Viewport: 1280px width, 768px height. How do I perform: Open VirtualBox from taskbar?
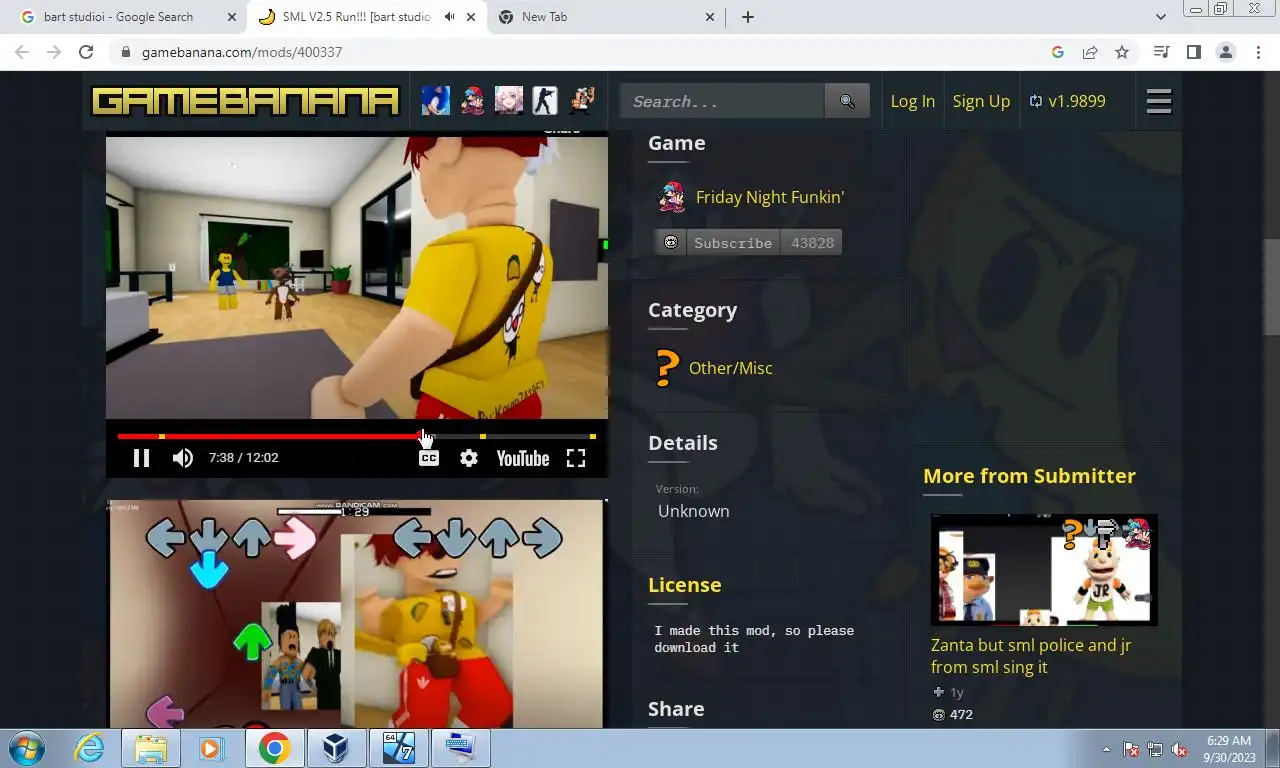(335, 748)
